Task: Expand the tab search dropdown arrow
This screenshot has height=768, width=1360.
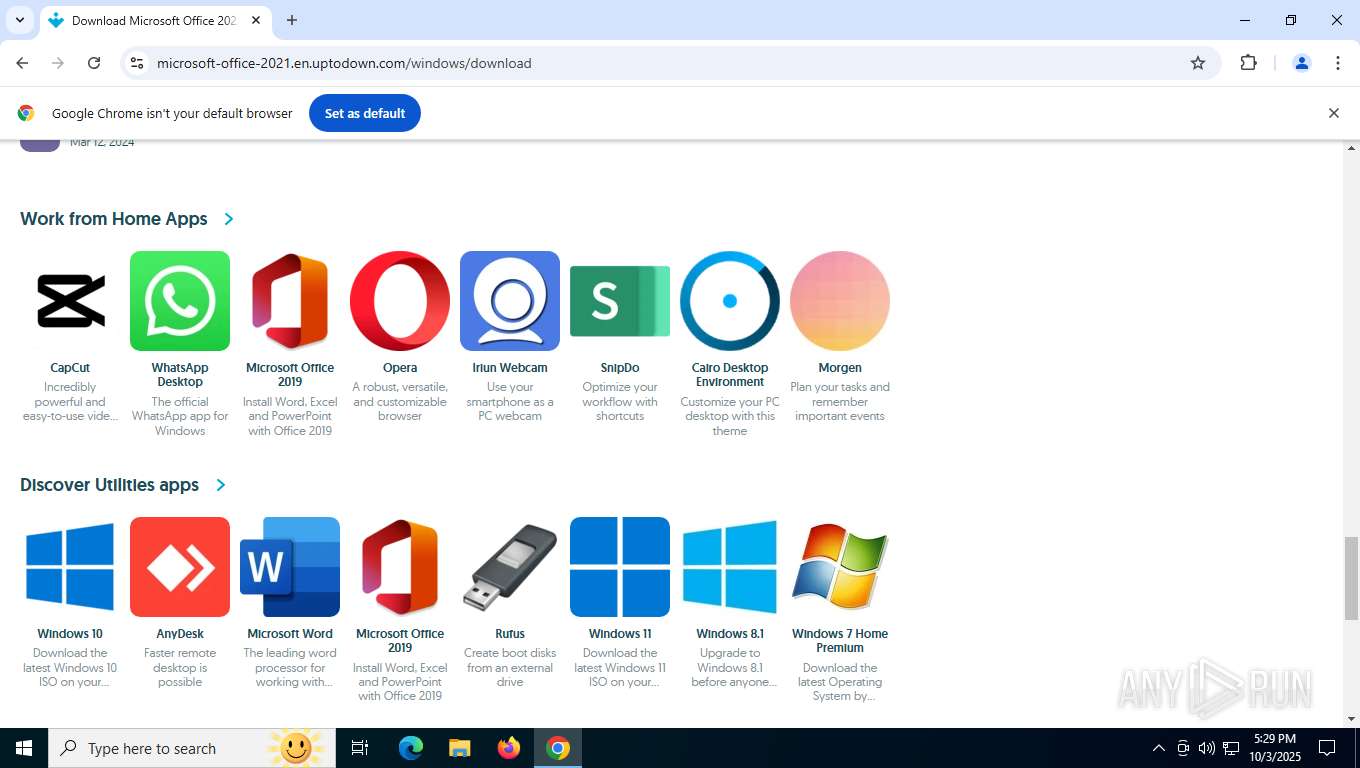Action: (19, 20)
